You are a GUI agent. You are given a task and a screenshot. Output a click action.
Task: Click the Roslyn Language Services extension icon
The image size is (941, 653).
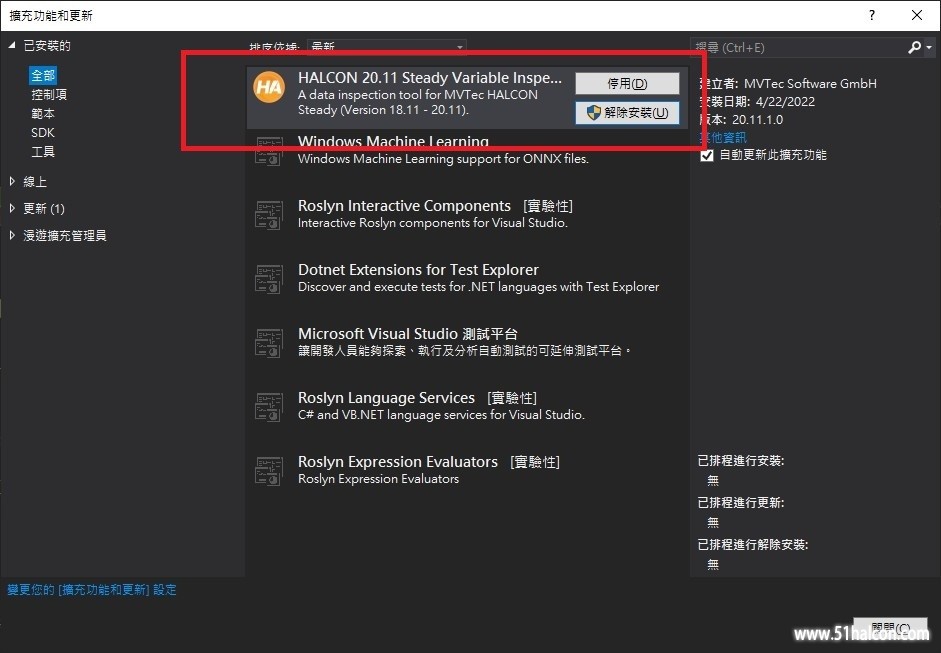point(269,407)
